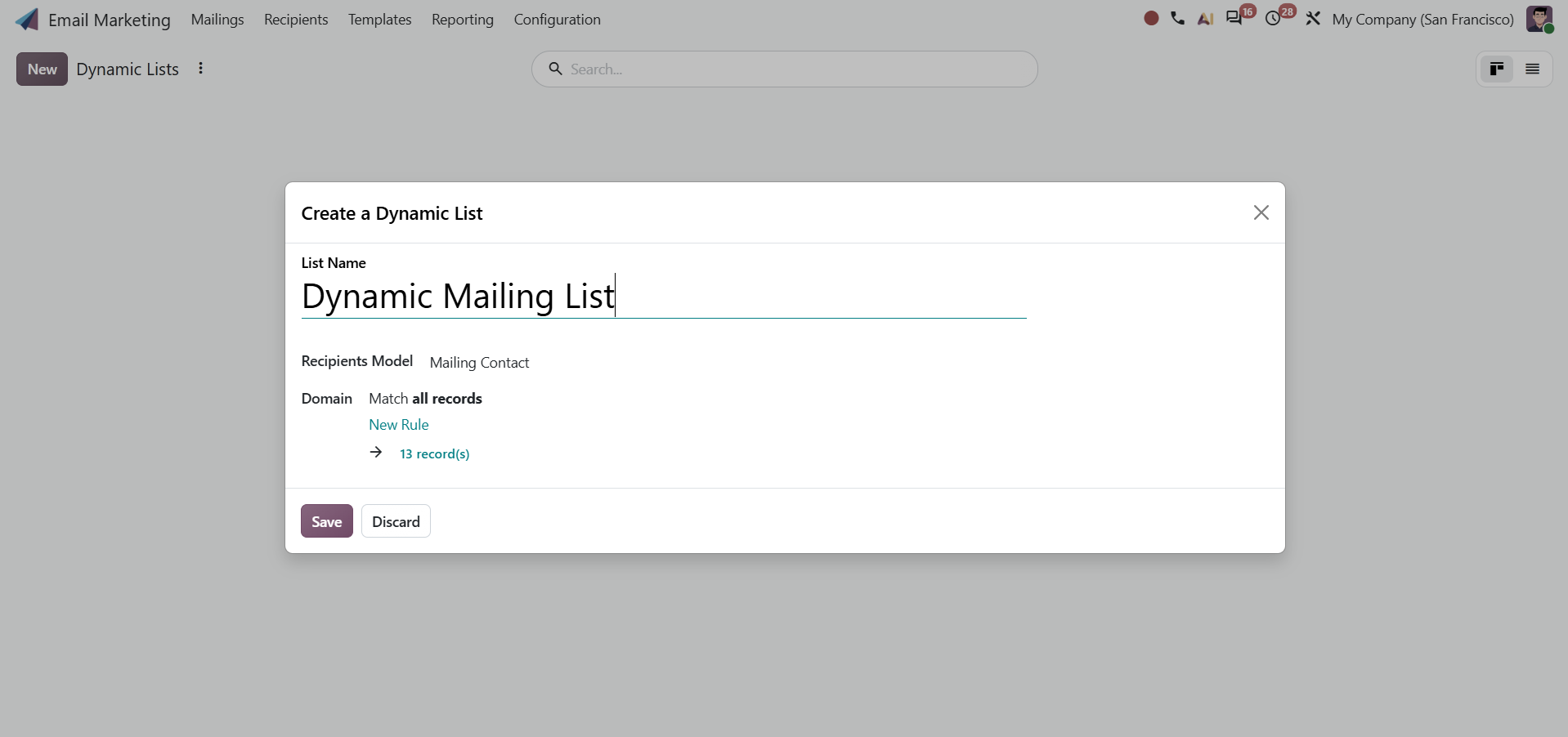Click the red recording indicator icon
Viewport: 1568px width, 737px height.
(x=1151, y=18)
